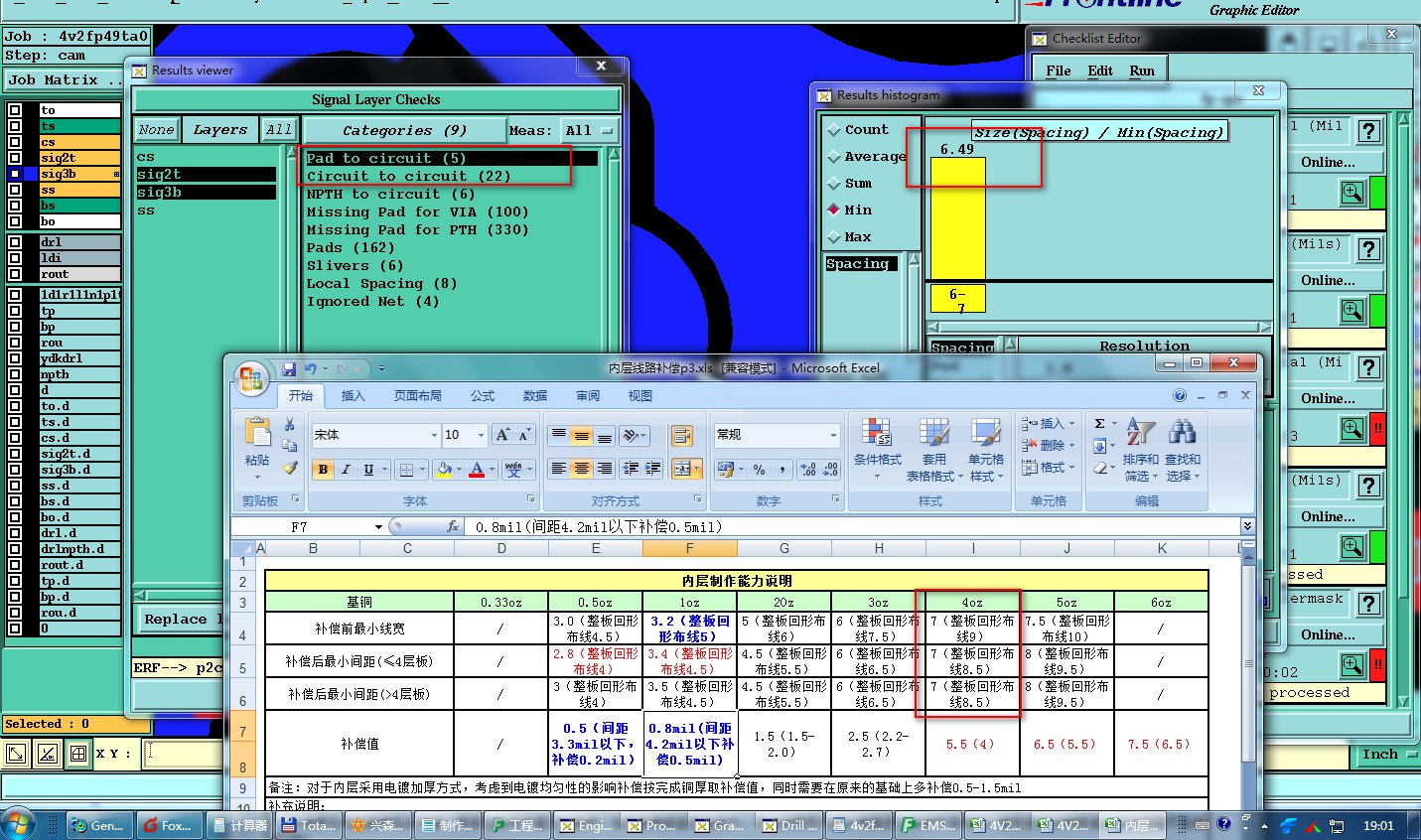Click the Excel Office button
1421x840 pixels.
250,377
